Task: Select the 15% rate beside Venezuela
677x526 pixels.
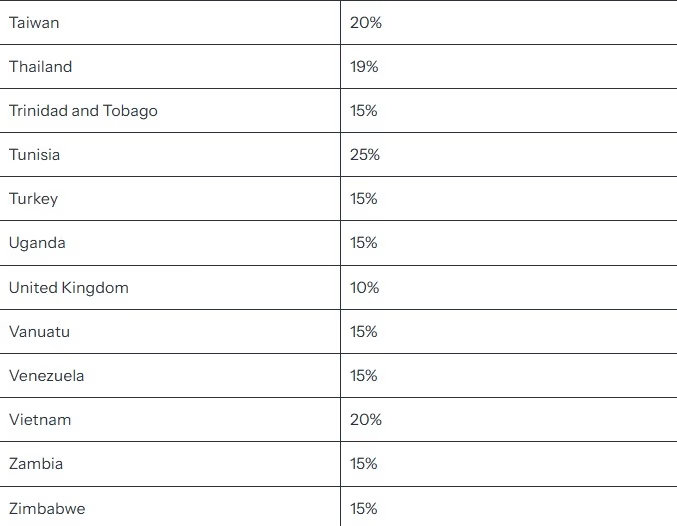Action: 364,376
